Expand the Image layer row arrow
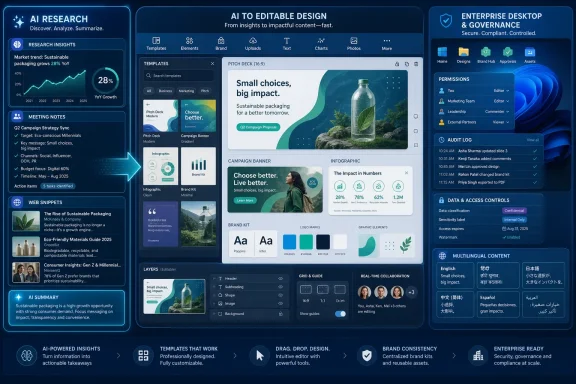576x384 pixels. pyautogui.click(x=214, y=304)
